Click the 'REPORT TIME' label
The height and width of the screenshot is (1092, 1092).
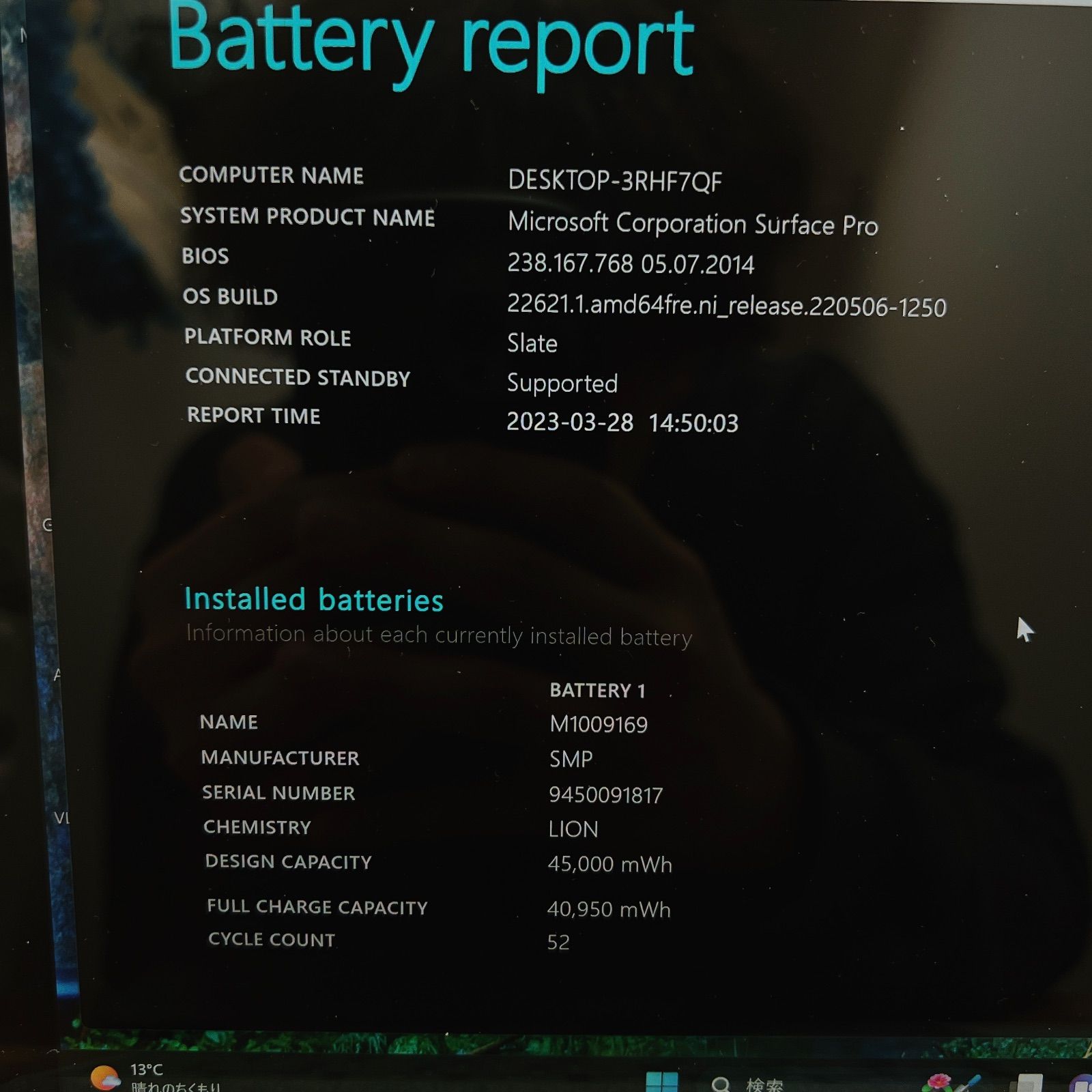(254, 416)
